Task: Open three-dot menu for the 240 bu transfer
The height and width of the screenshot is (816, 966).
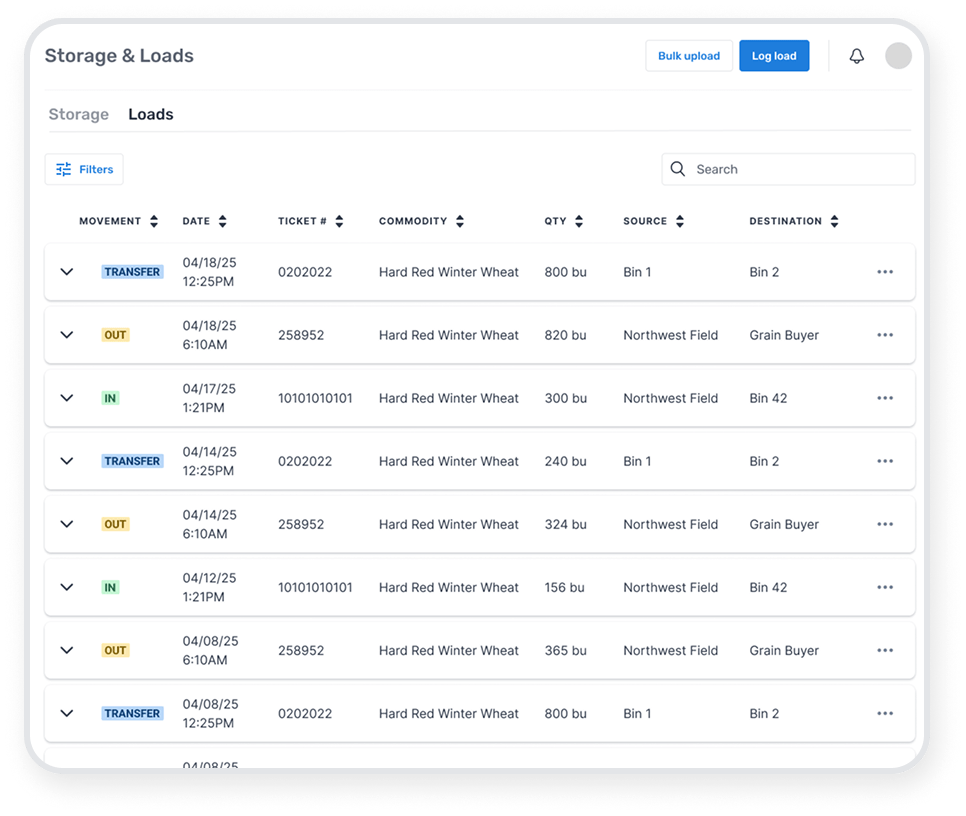Action: pos(884,461)
